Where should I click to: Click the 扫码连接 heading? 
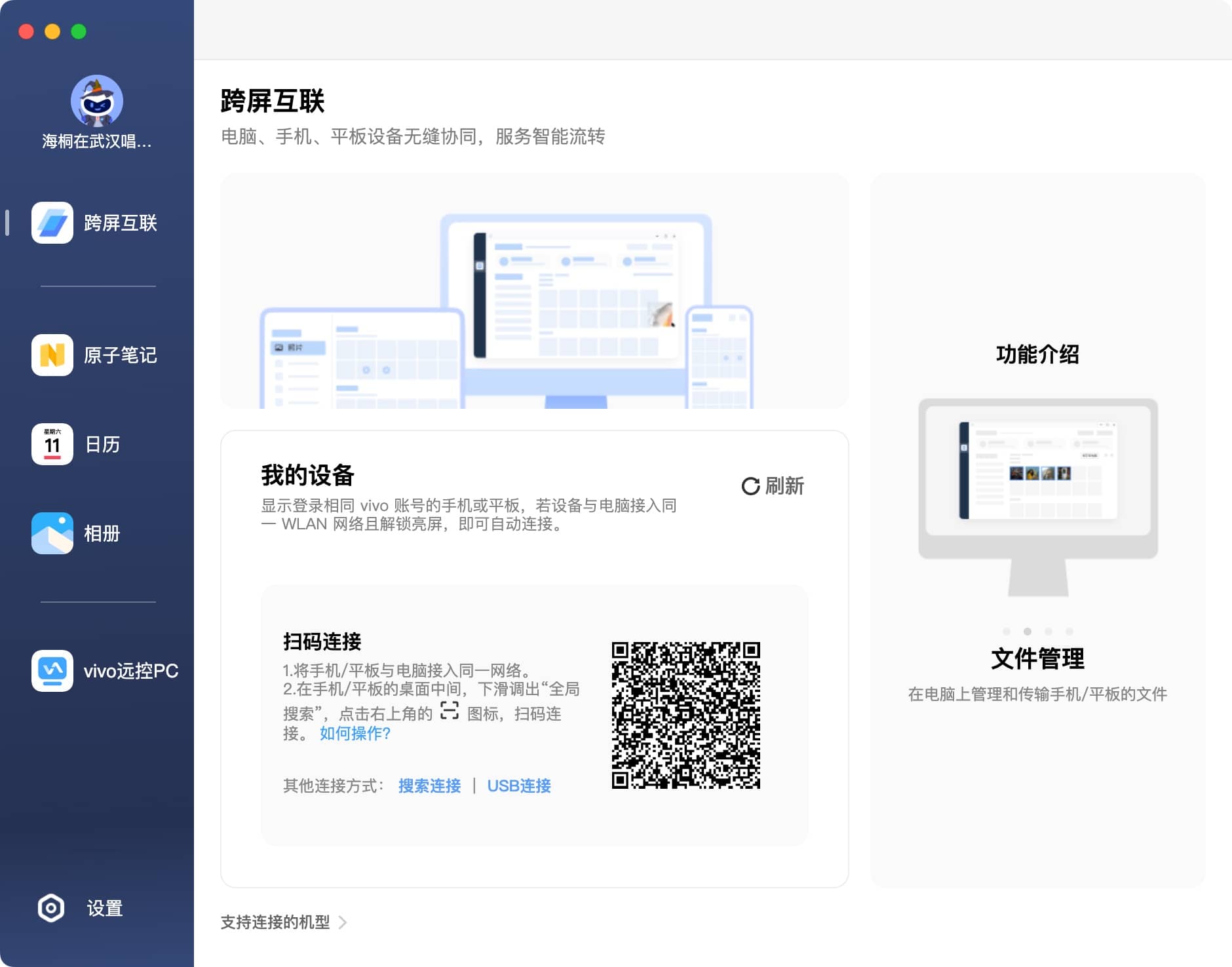click(322, 641)
